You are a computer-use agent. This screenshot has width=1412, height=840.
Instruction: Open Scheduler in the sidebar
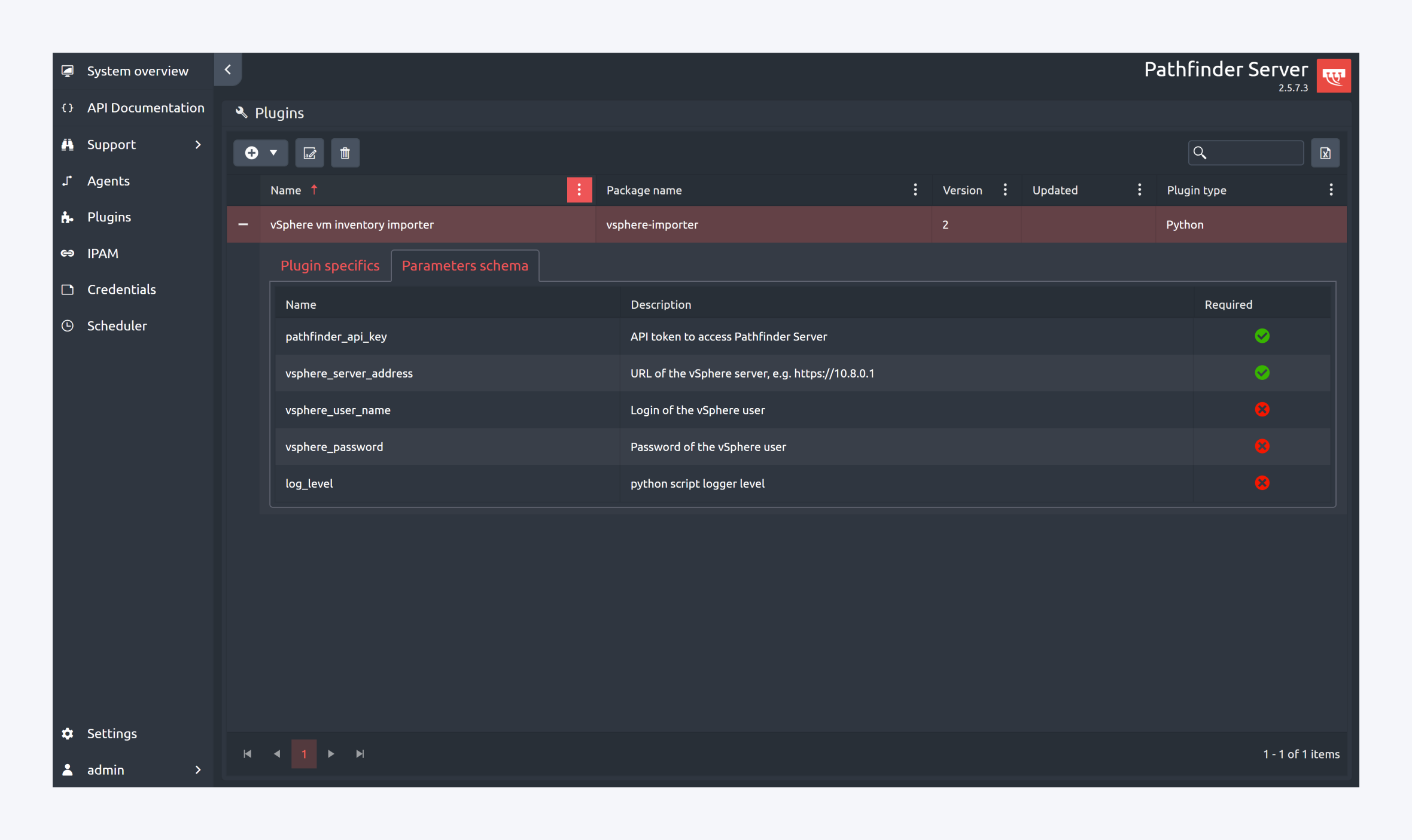tap(117, 325)
